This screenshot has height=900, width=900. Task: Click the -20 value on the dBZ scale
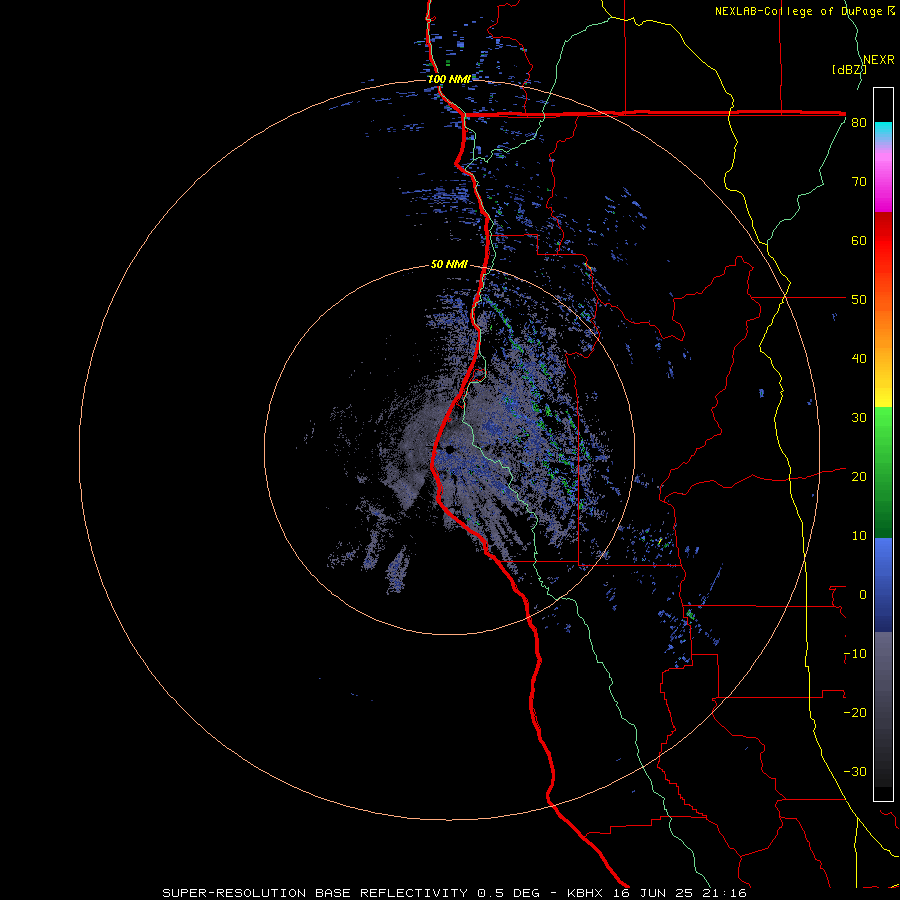click(x=855, y=713)
